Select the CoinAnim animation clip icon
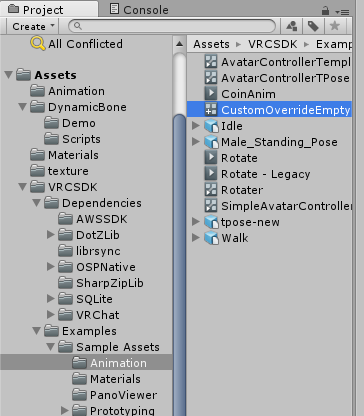Image resolution: width=364 pixels, height=416 pixels. pos(211,94)
